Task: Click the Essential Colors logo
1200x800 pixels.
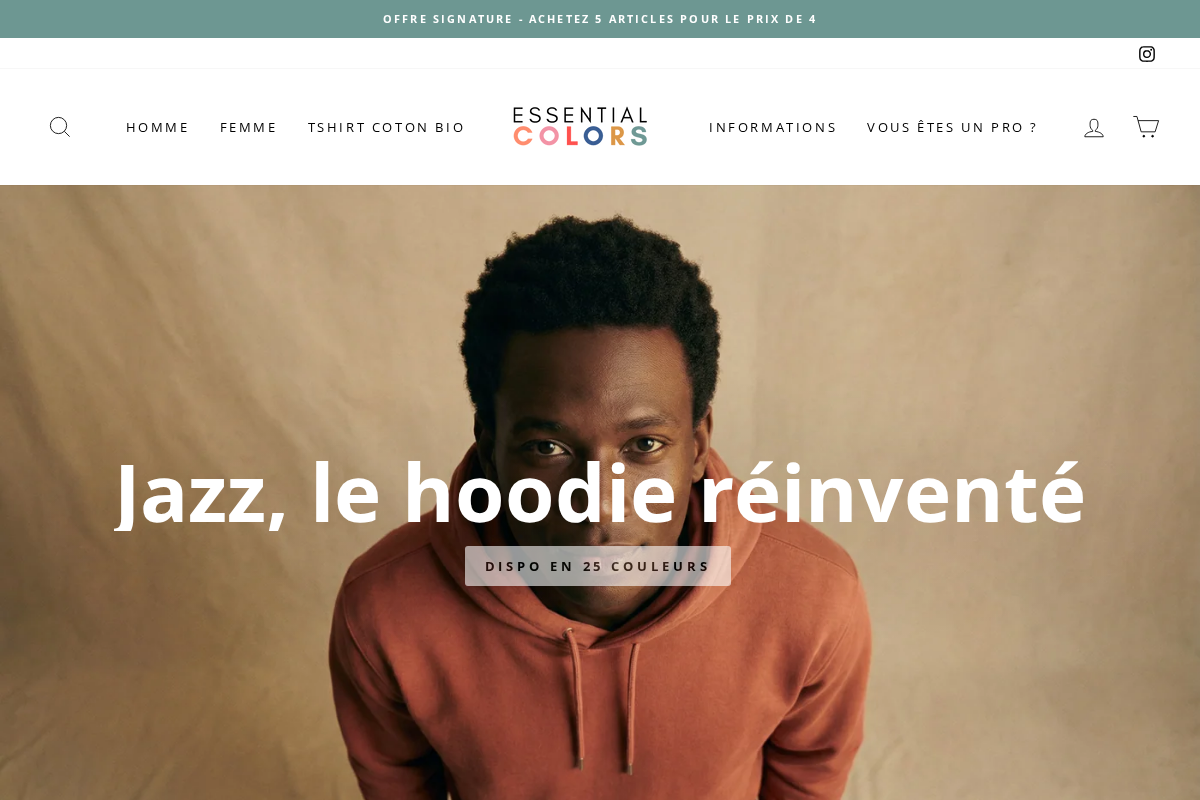Action: [580, 127]
